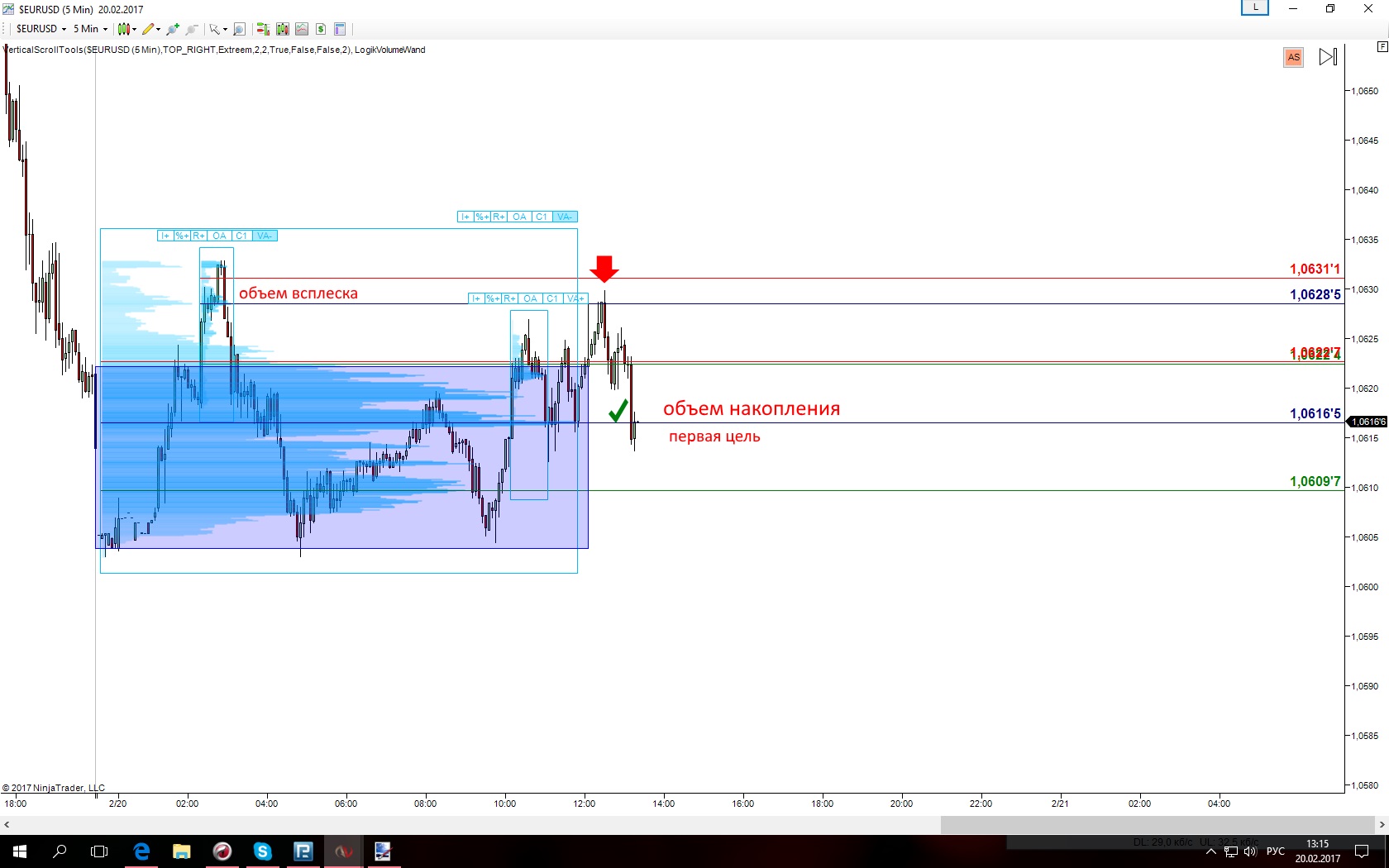
Task: Open Skype from the taskbar
Action: [262, 851]
